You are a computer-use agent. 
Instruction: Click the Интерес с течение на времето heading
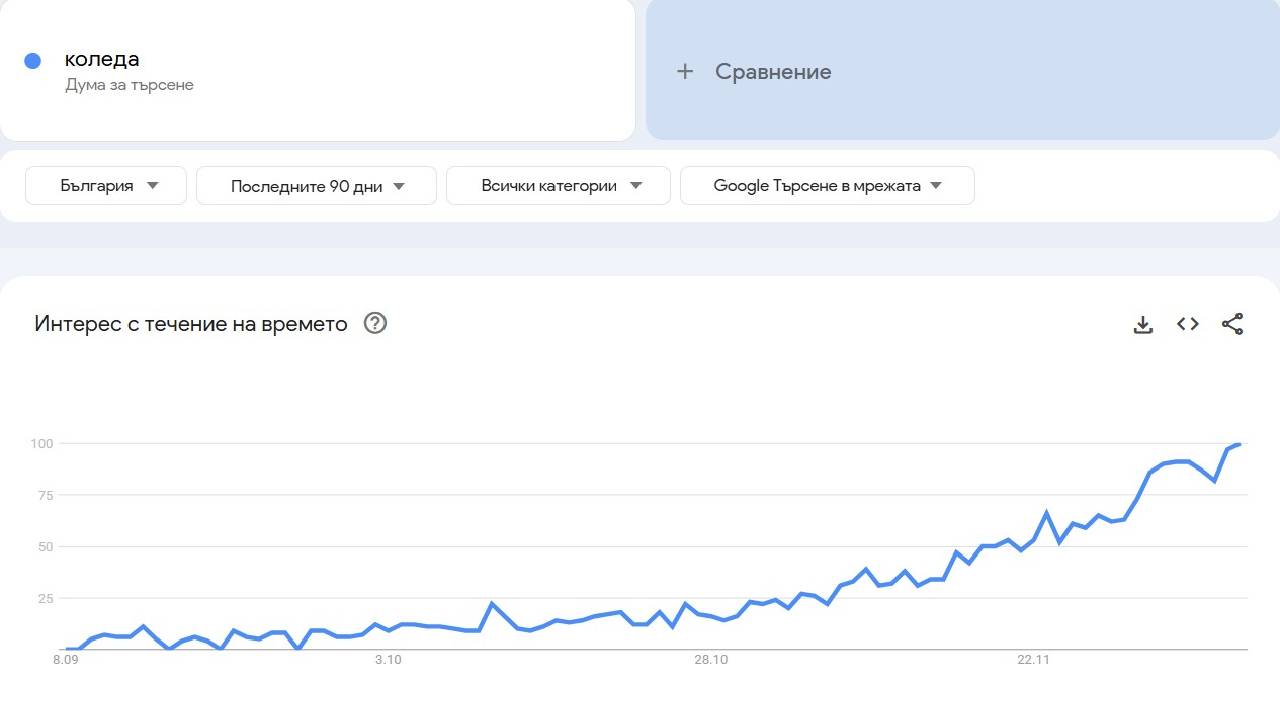190,323
